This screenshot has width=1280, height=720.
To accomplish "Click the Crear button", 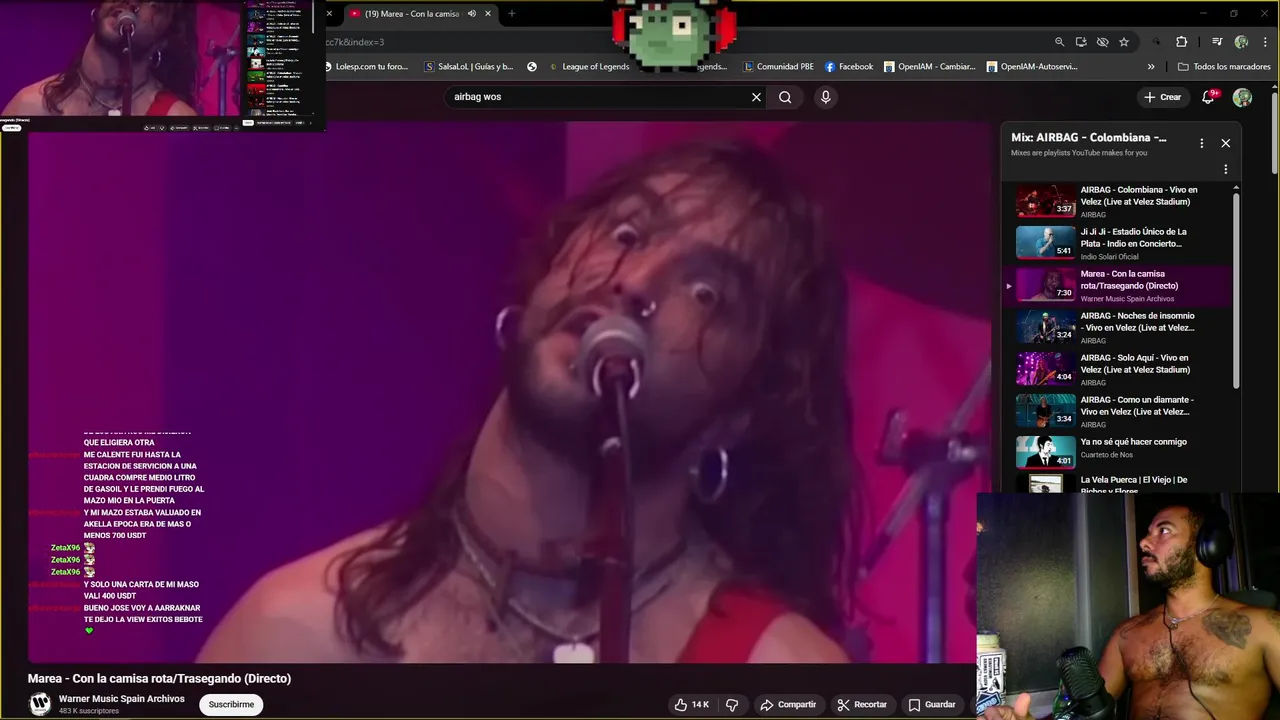I will (x=1162, y=97).
